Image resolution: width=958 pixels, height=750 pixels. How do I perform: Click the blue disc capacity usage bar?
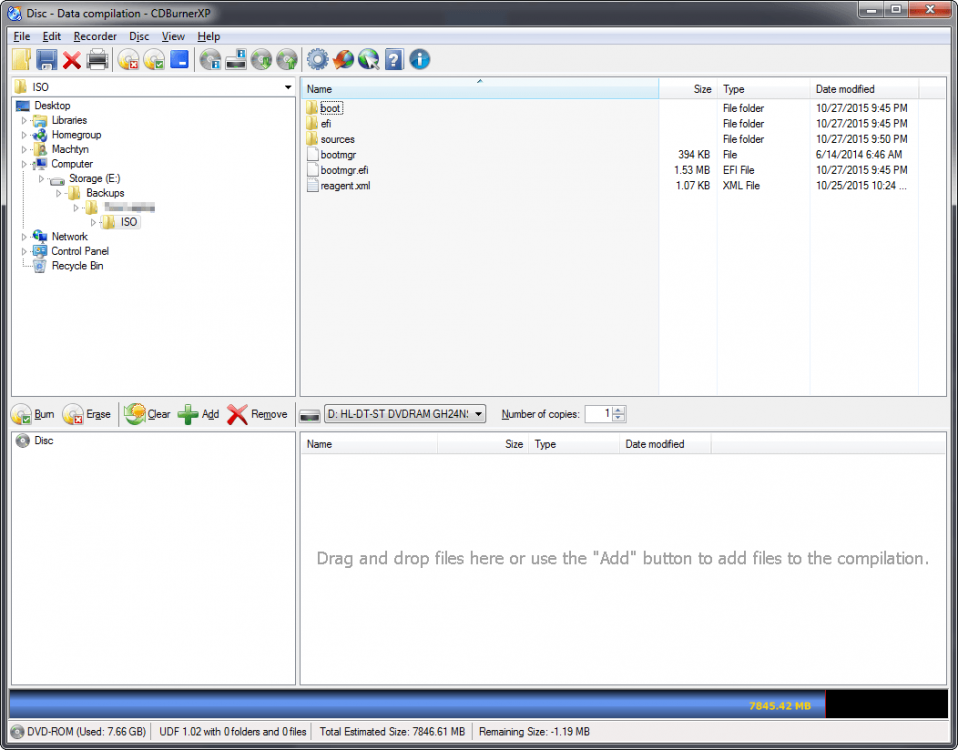[417, 704]
